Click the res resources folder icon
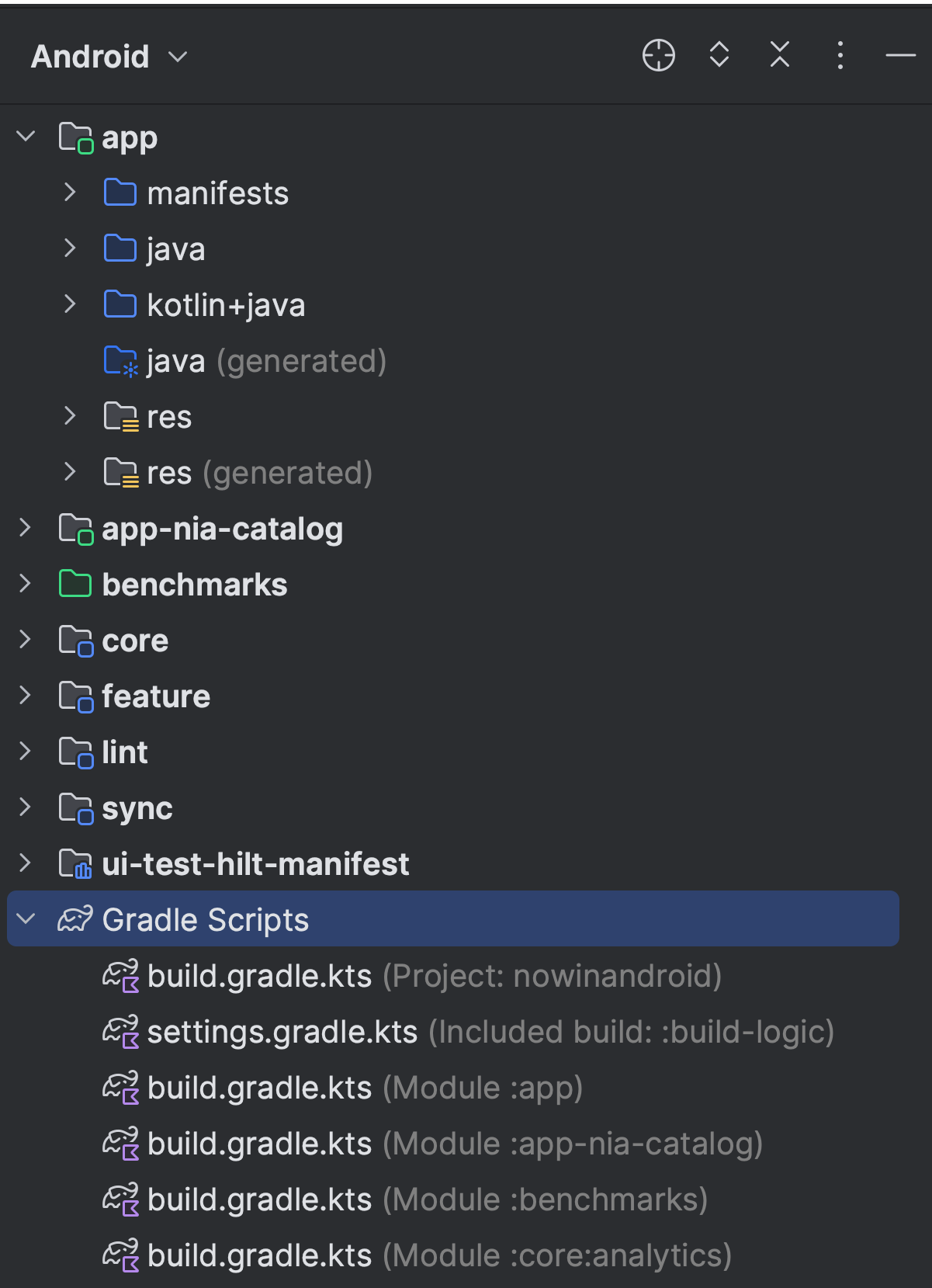The image size is (932, 1288). point(121,417)
